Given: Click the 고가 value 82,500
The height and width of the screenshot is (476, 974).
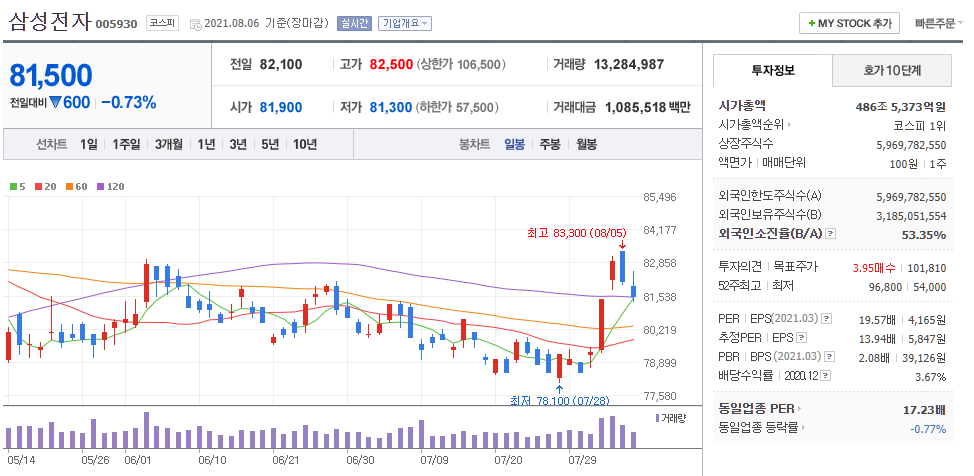Looking at the screenshot, I should point(391,64).
